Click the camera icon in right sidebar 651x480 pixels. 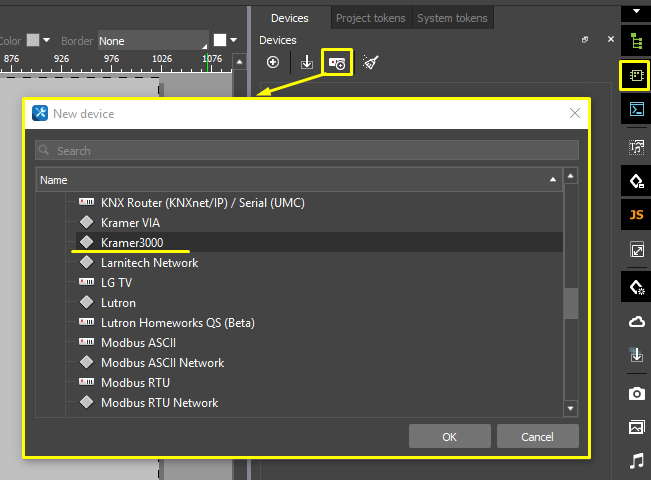tap(636, 393)
